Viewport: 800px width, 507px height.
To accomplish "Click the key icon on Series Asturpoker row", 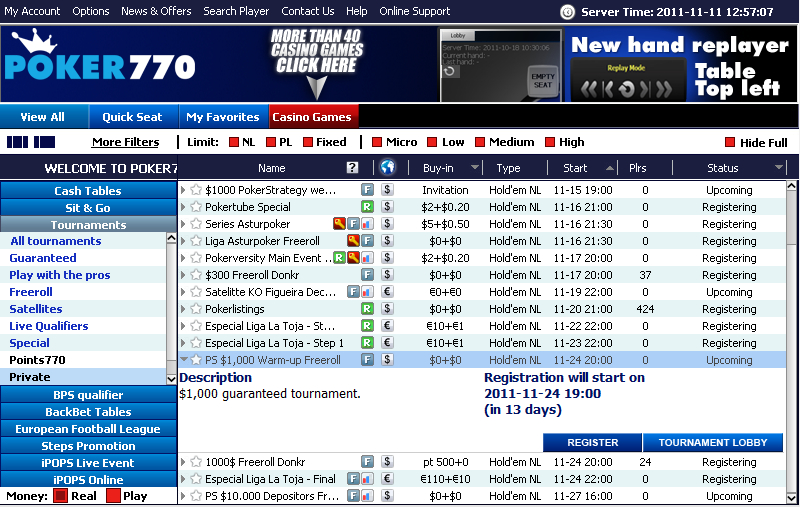I will click(x=339, y=223).
